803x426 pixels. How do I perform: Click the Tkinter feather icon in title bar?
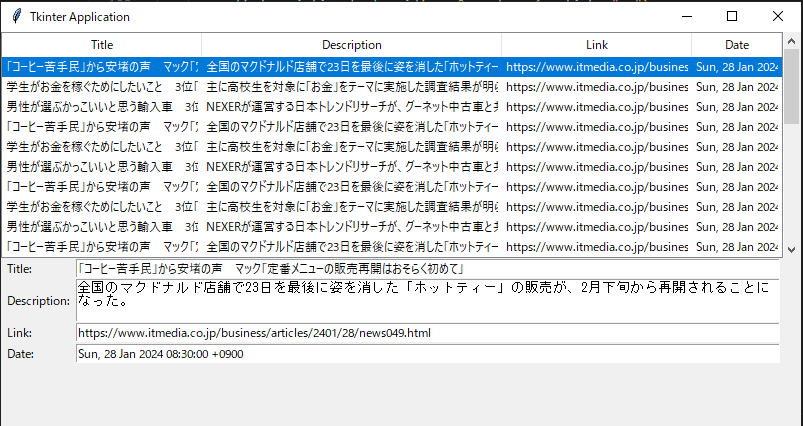click(x=15, y=17)
